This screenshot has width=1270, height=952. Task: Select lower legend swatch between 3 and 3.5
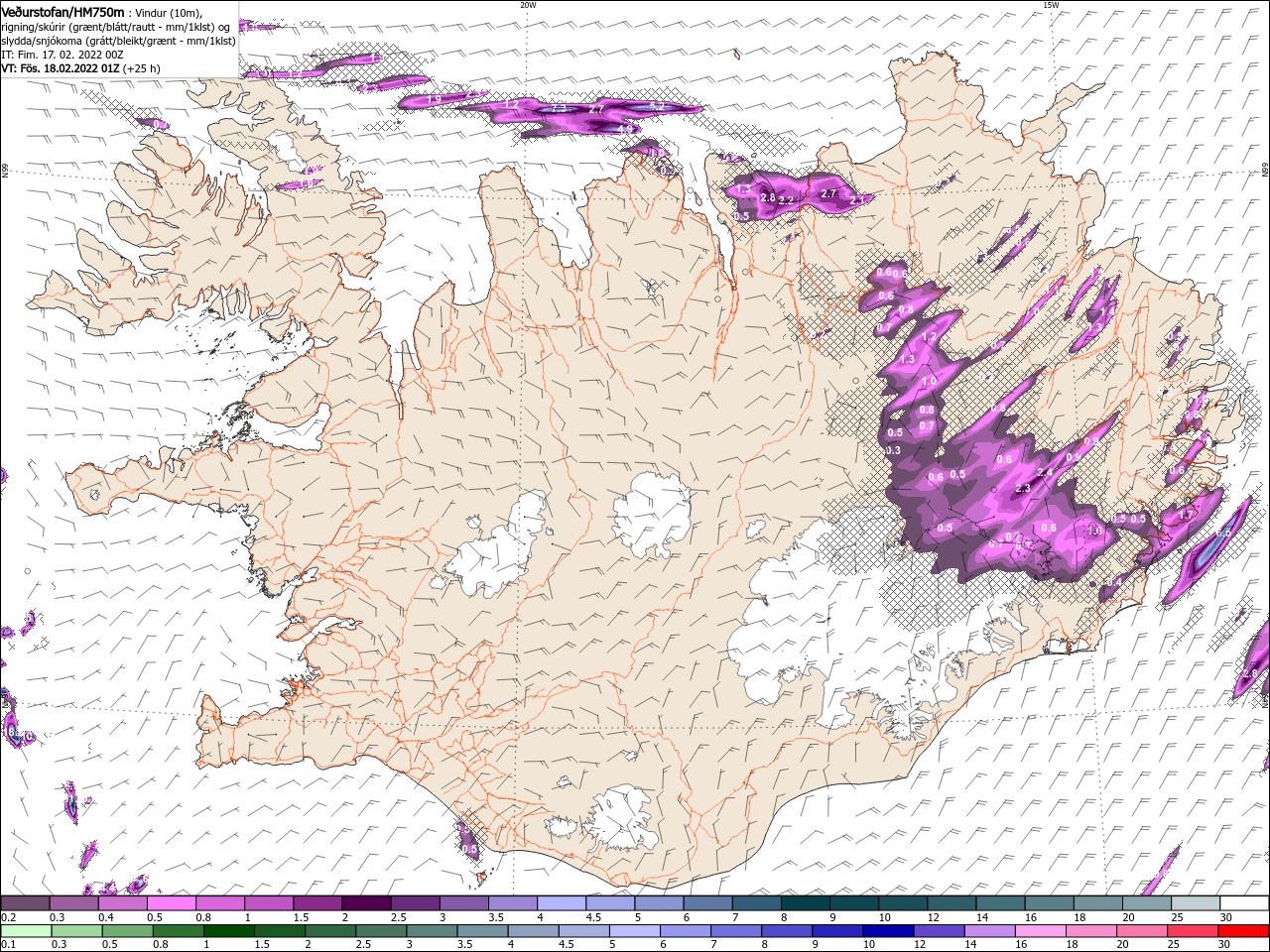[x=431, y=930]
